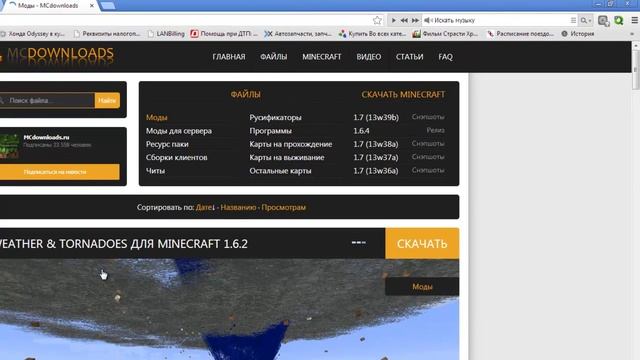Open a new browser tab
The width and height of the screenshot is (640, 360).
pos(107,6)
